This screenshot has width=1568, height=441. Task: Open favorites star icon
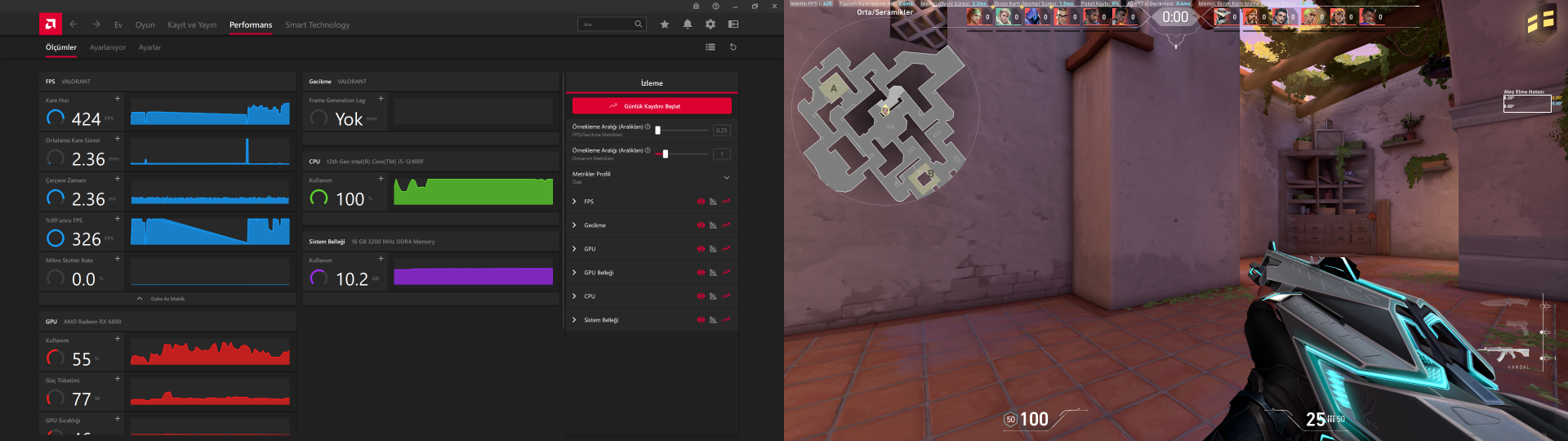[665, 24]
